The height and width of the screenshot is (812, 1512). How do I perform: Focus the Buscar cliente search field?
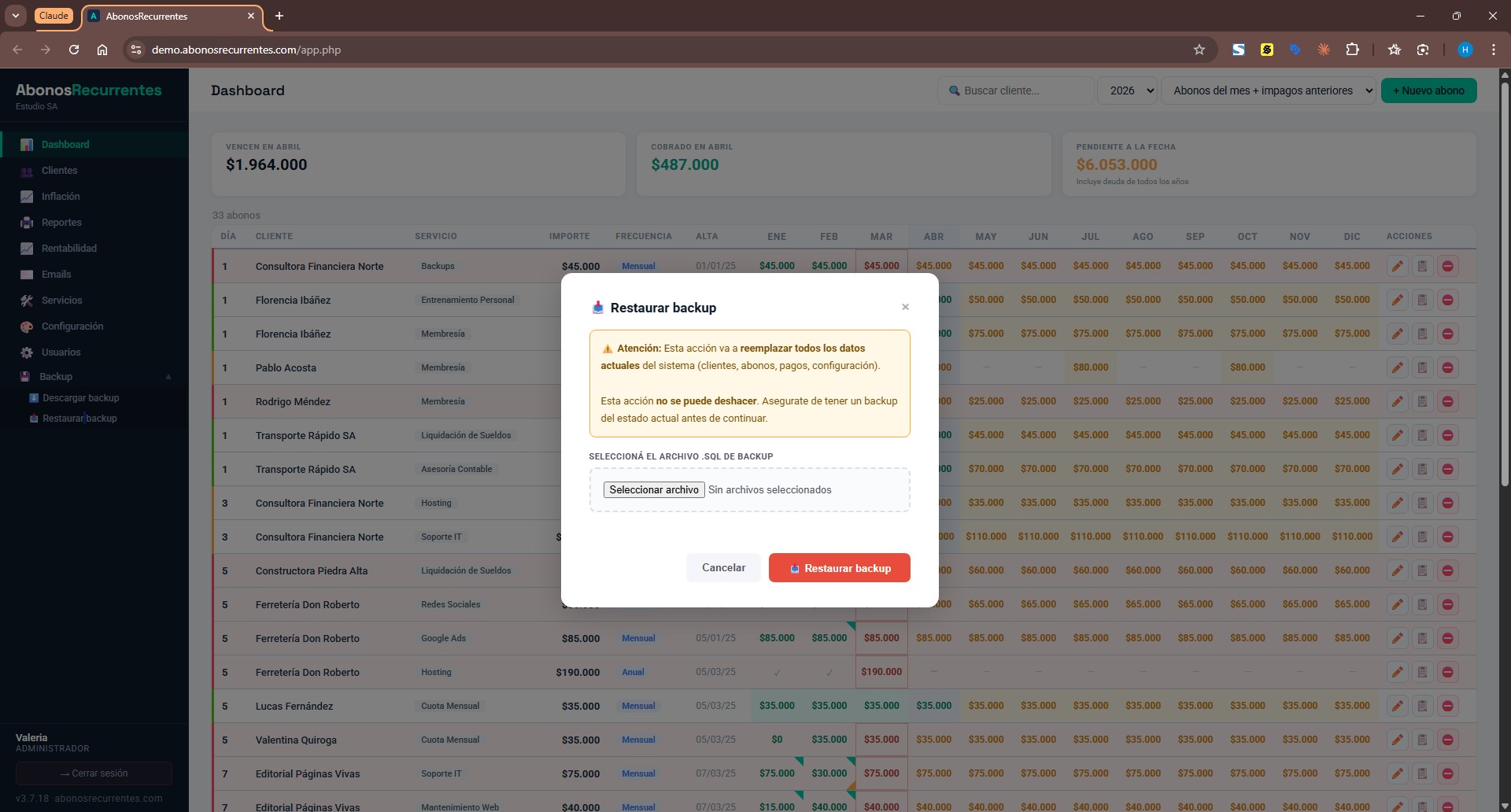point(1016,91)
